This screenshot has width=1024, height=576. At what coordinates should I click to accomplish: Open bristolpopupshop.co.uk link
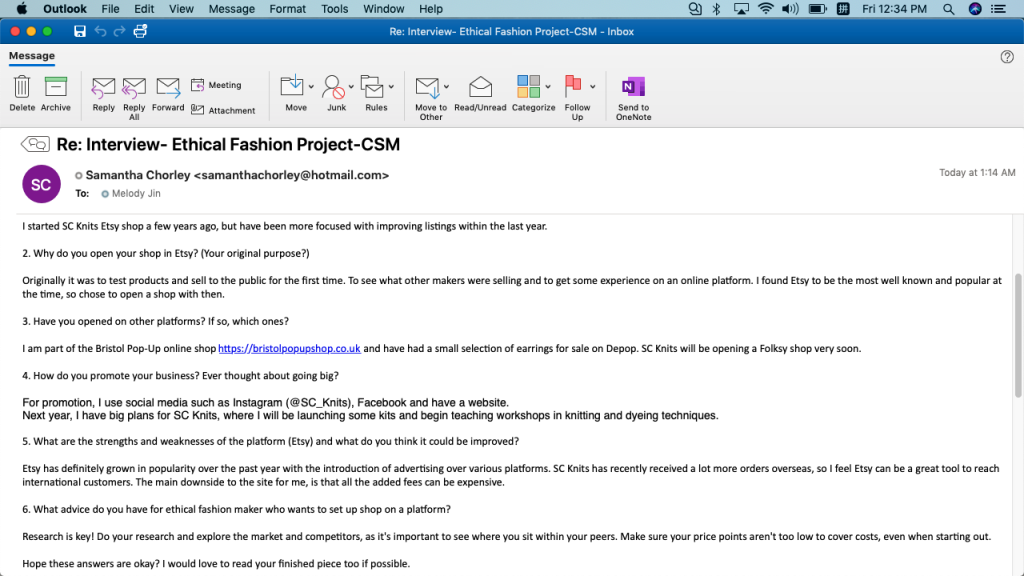click(289, 349)
